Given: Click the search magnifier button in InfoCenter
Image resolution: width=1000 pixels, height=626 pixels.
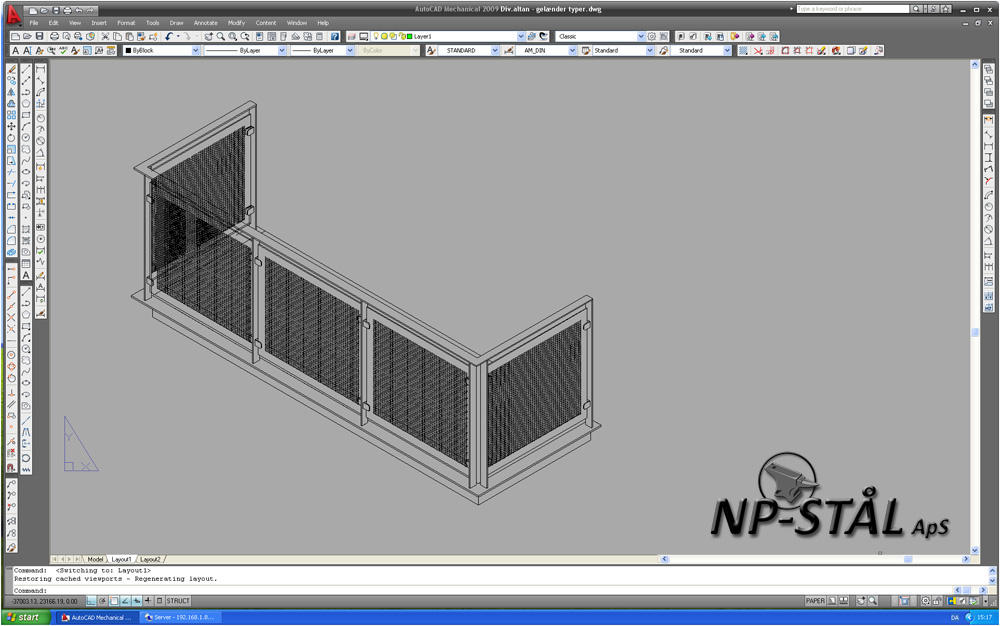Looking at the screenshot, I should coord(916,9).
